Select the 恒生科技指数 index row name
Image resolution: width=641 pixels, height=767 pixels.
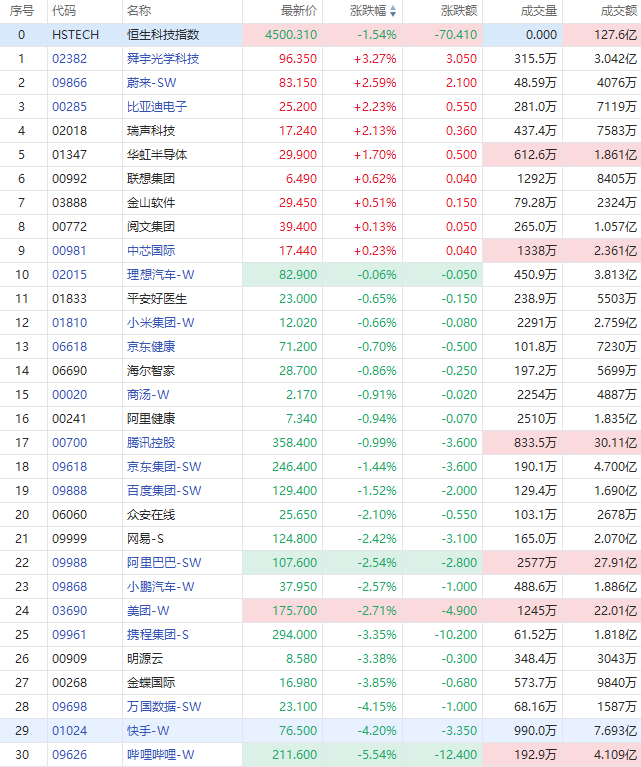click(163, 35)
